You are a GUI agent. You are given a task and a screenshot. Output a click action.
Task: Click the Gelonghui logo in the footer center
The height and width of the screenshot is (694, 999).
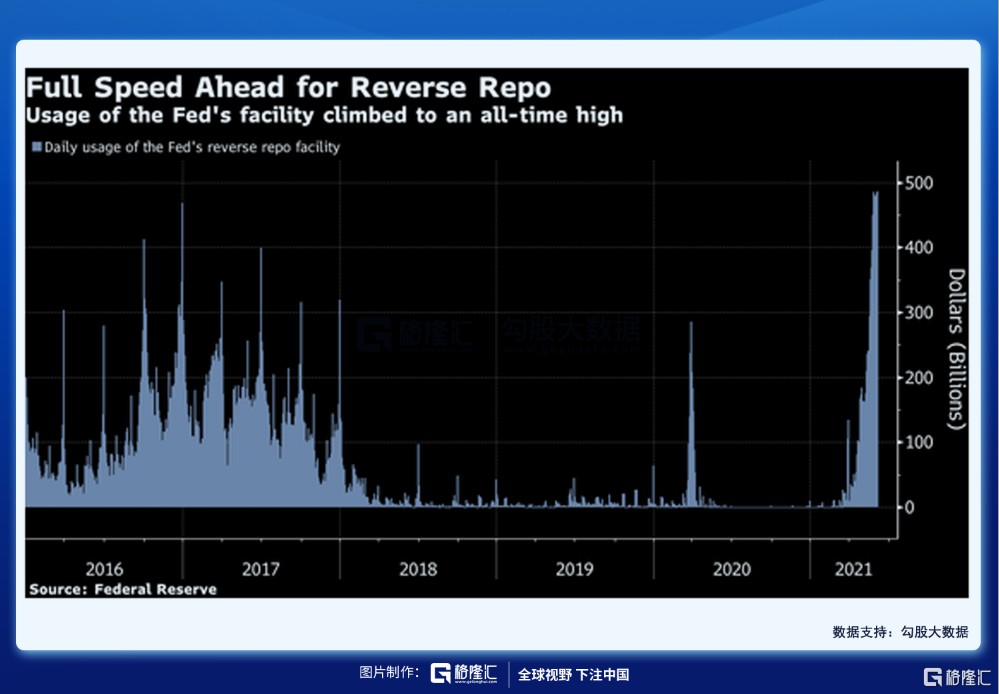[x=463, y=674]
